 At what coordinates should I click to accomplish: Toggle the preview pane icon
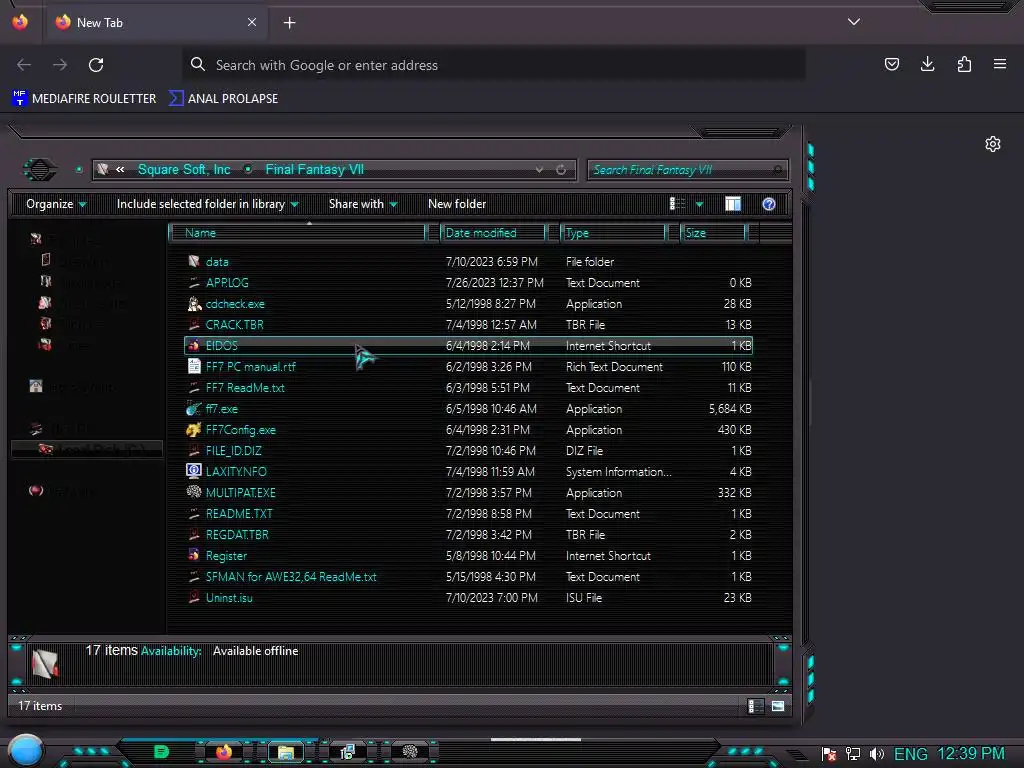(x=733, y=204)
